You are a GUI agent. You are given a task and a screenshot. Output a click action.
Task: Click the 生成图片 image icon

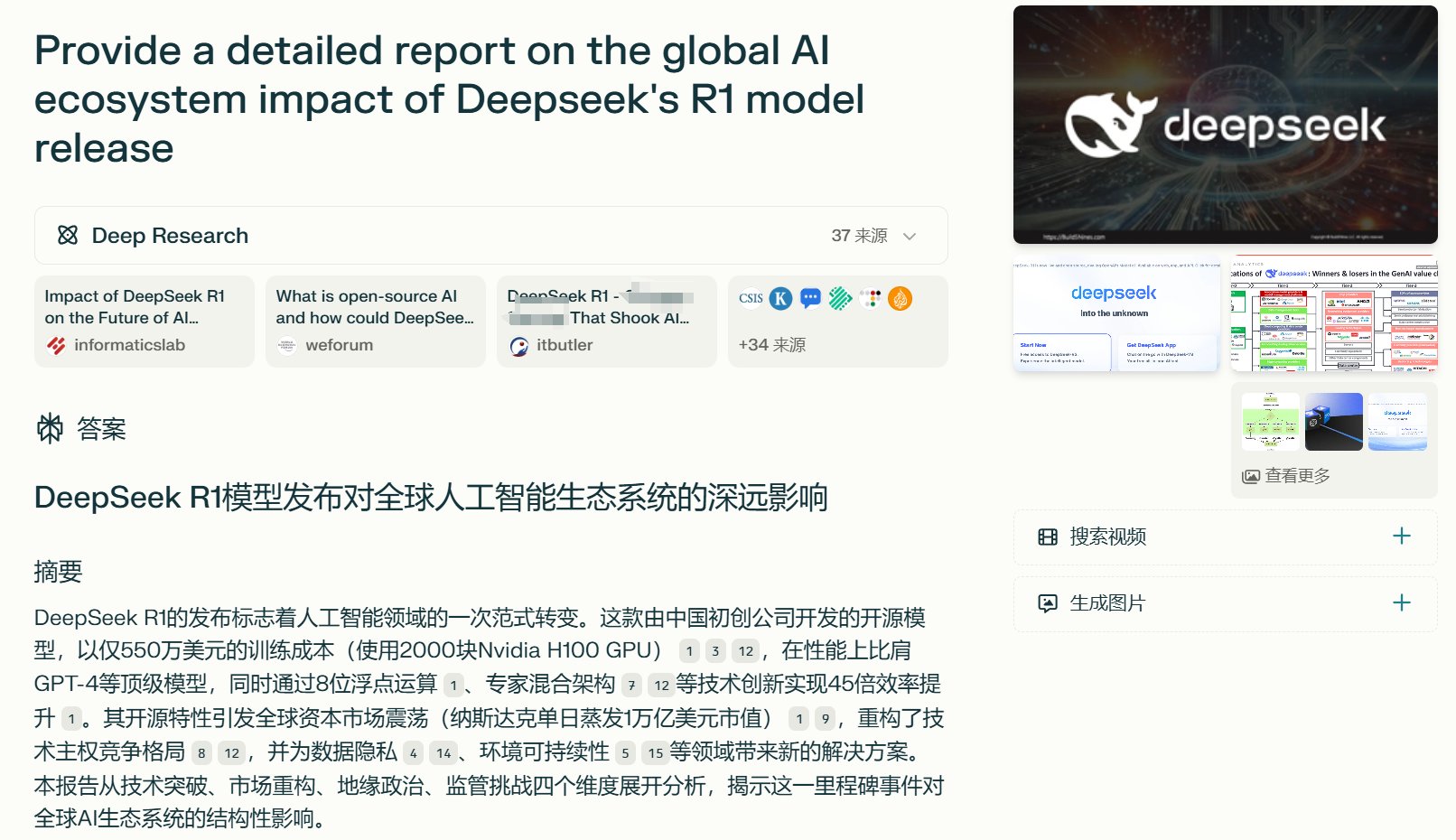tap(1048, 603)
